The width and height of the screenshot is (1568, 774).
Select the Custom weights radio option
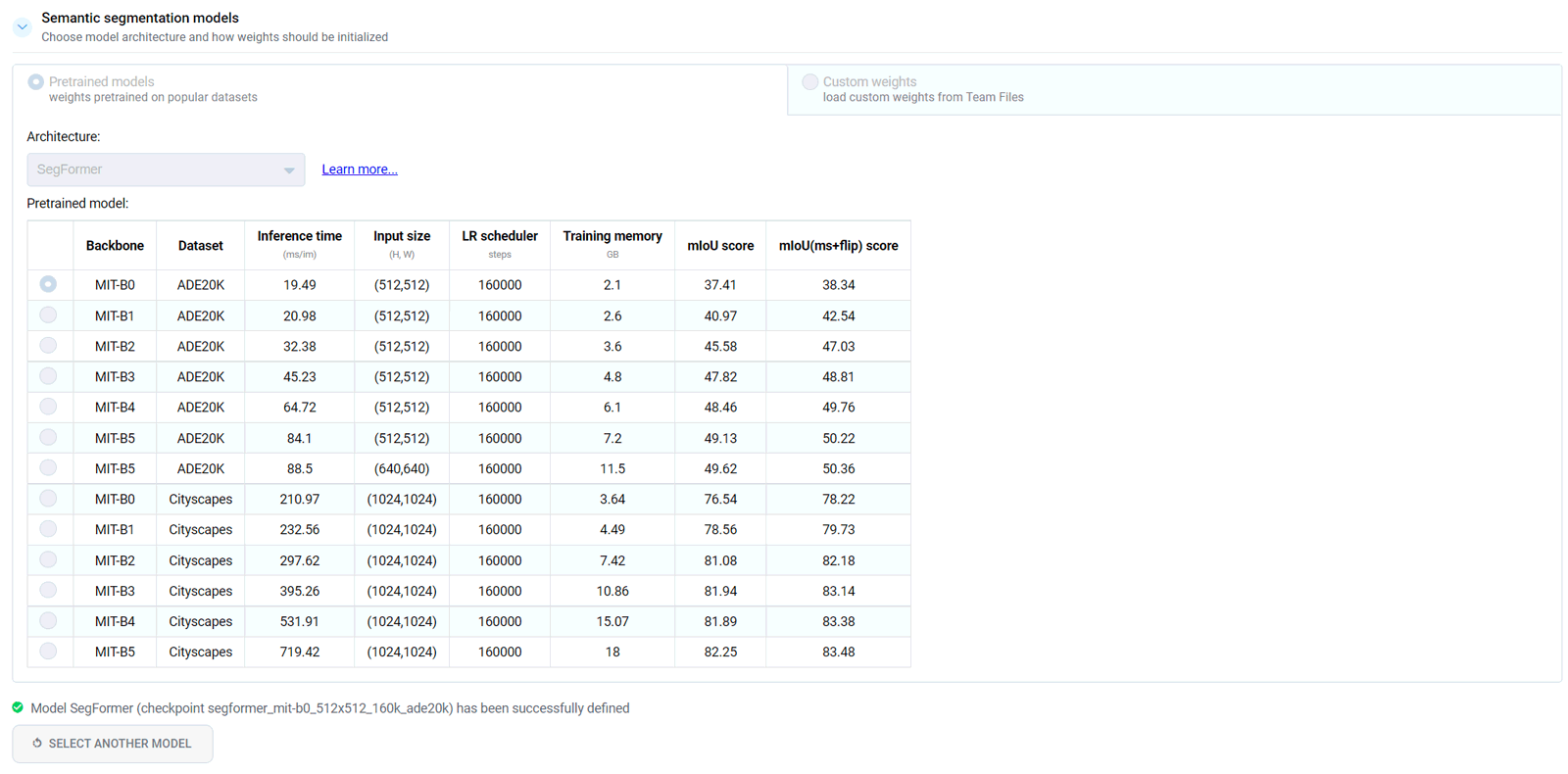[809, 82]
